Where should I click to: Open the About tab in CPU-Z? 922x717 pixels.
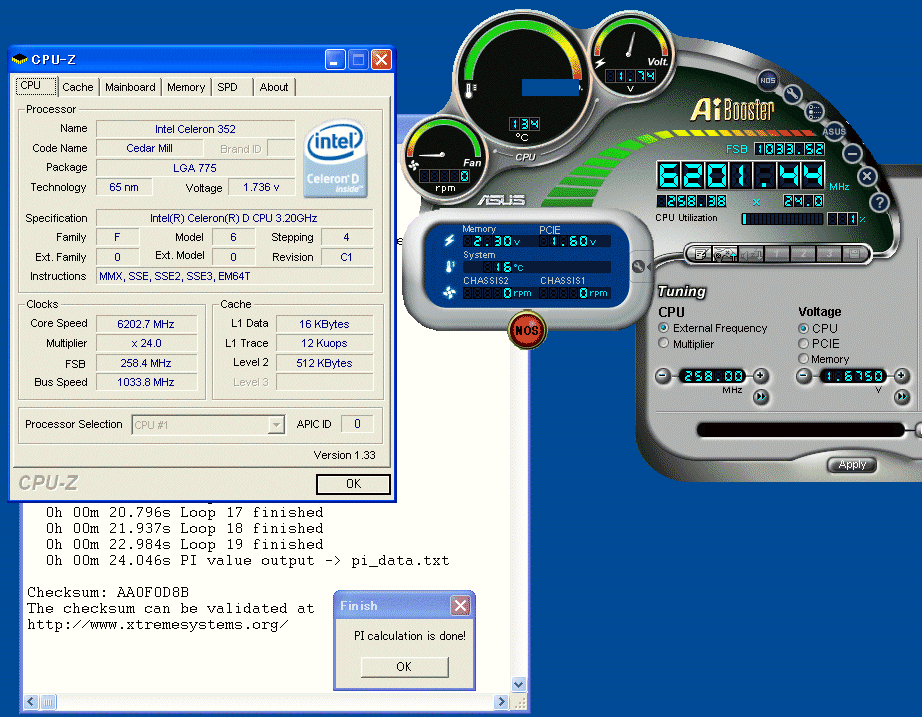[274, 87]
